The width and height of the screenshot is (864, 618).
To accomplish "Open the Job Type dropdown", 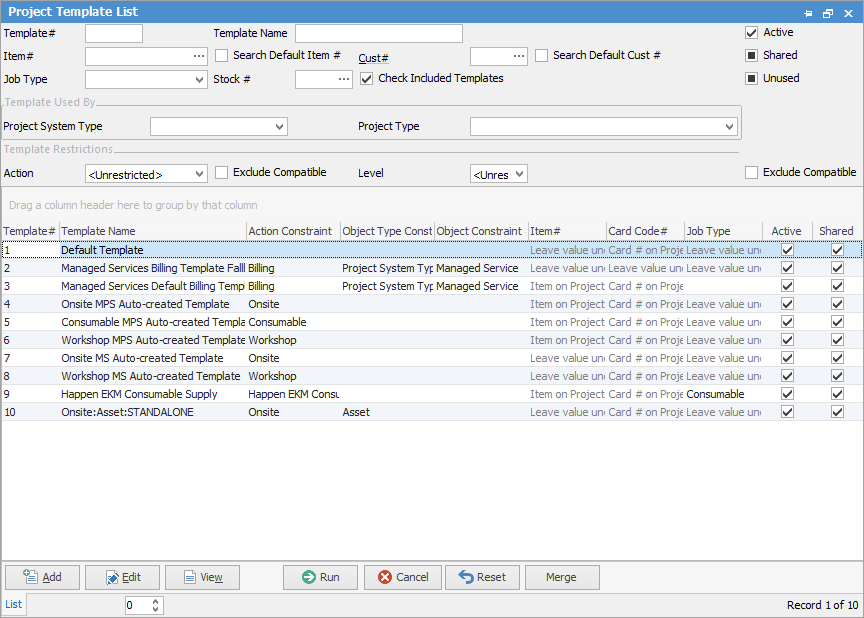I will coord(199,80).
